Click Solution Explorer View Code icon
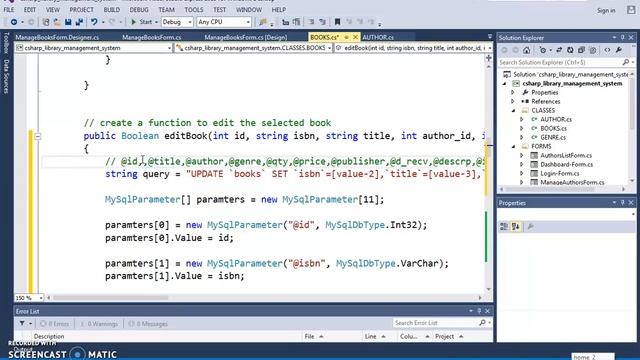Viewport: 640px width, 360px height. point(607,50)
